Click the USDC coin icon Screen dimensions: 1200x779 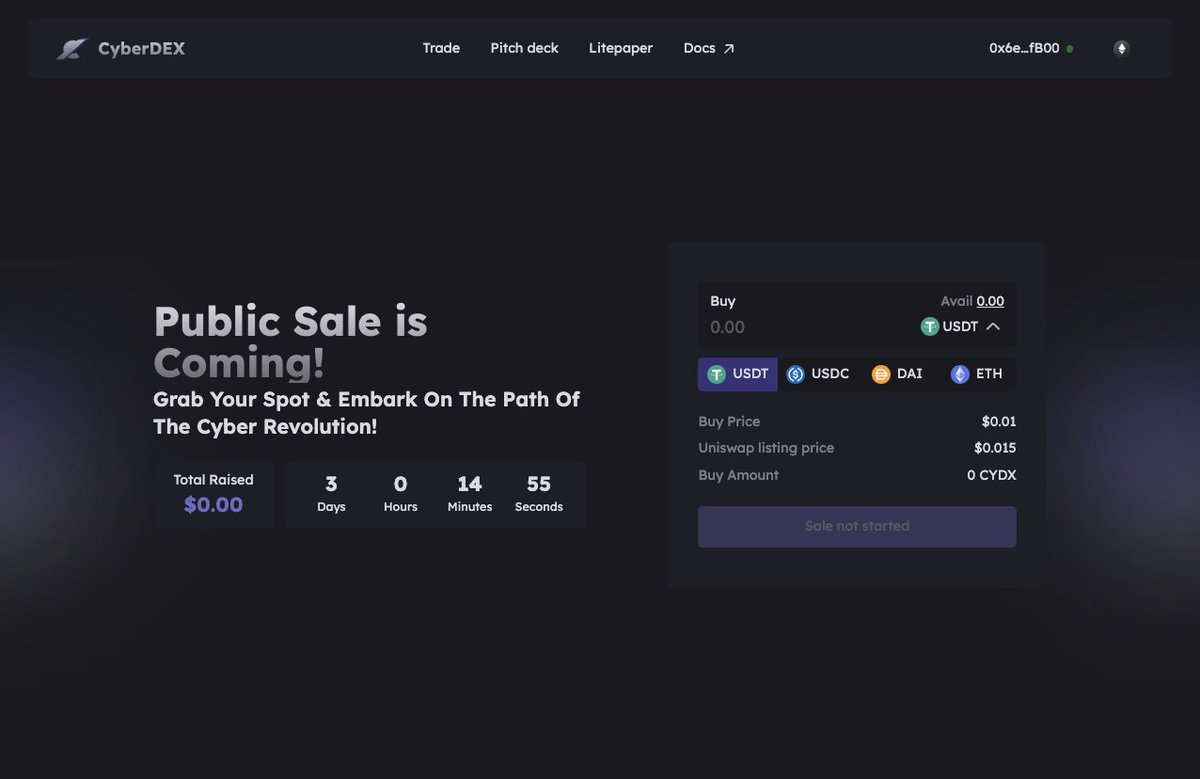click(796, 374)
